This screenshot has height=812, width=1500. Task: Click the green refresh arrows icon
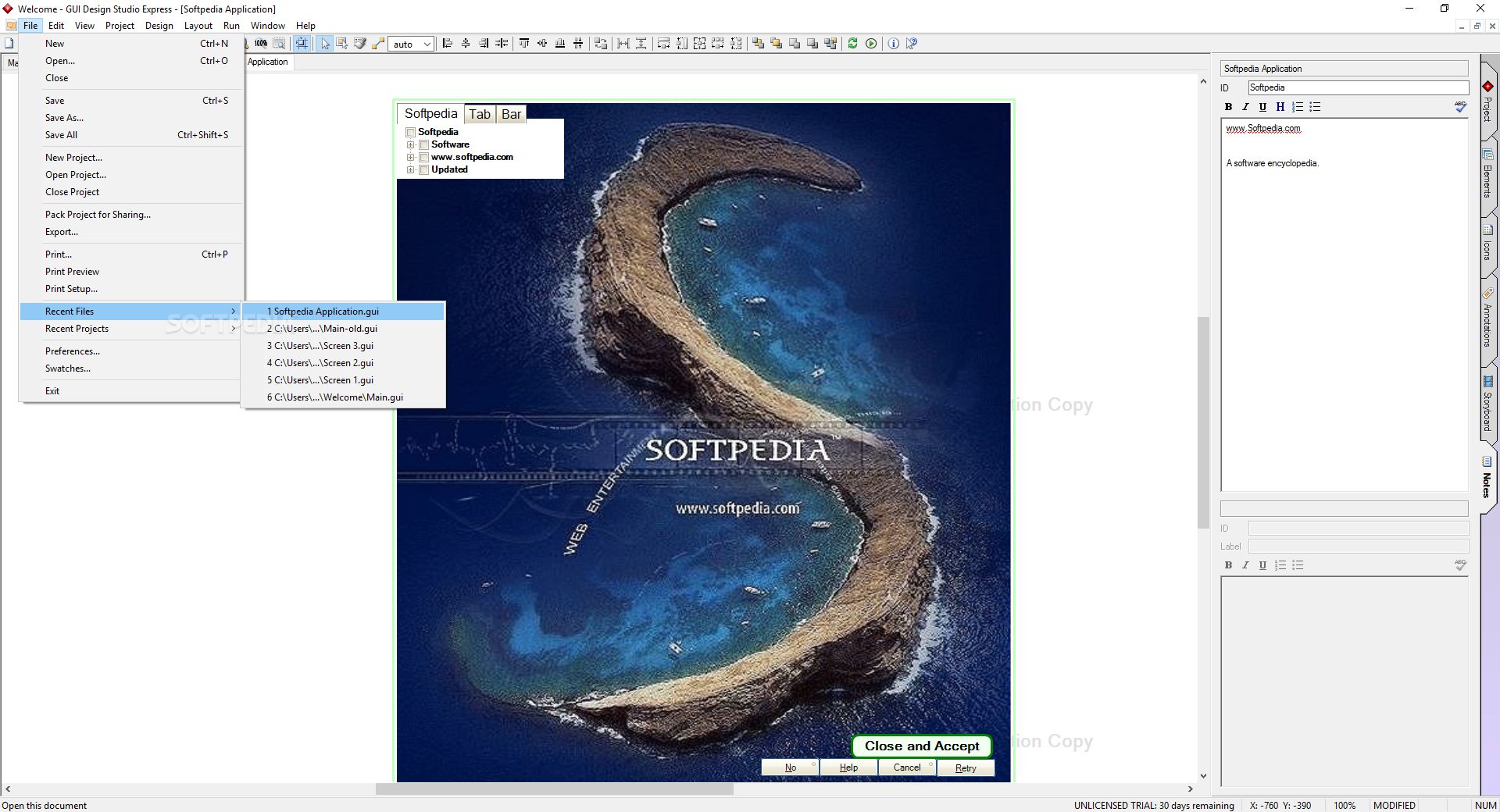coord(852,44)
